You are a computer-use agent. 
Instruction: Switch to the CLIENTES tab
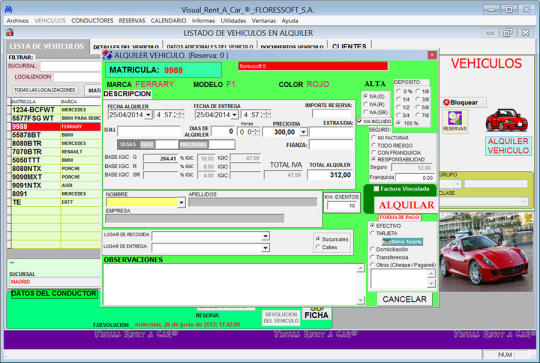[349, 46]
